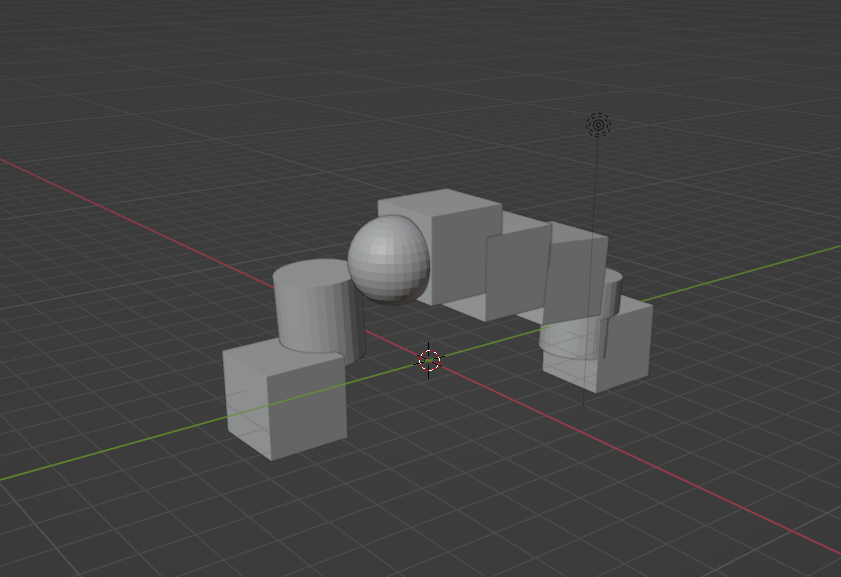This screenshot has width=841, height=577.
Task: Select the point light icon
Action: [x=598, y=125]
